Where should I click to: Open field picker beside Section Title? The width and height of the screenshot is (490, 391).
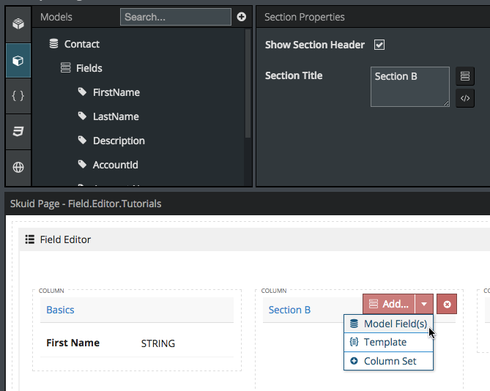point(465,76)
